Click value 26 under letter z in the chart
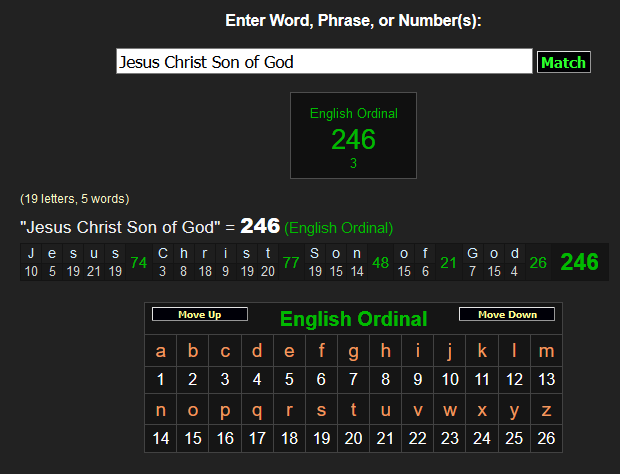The width and height of the screenshot is (620, 474). click(546, 438)
